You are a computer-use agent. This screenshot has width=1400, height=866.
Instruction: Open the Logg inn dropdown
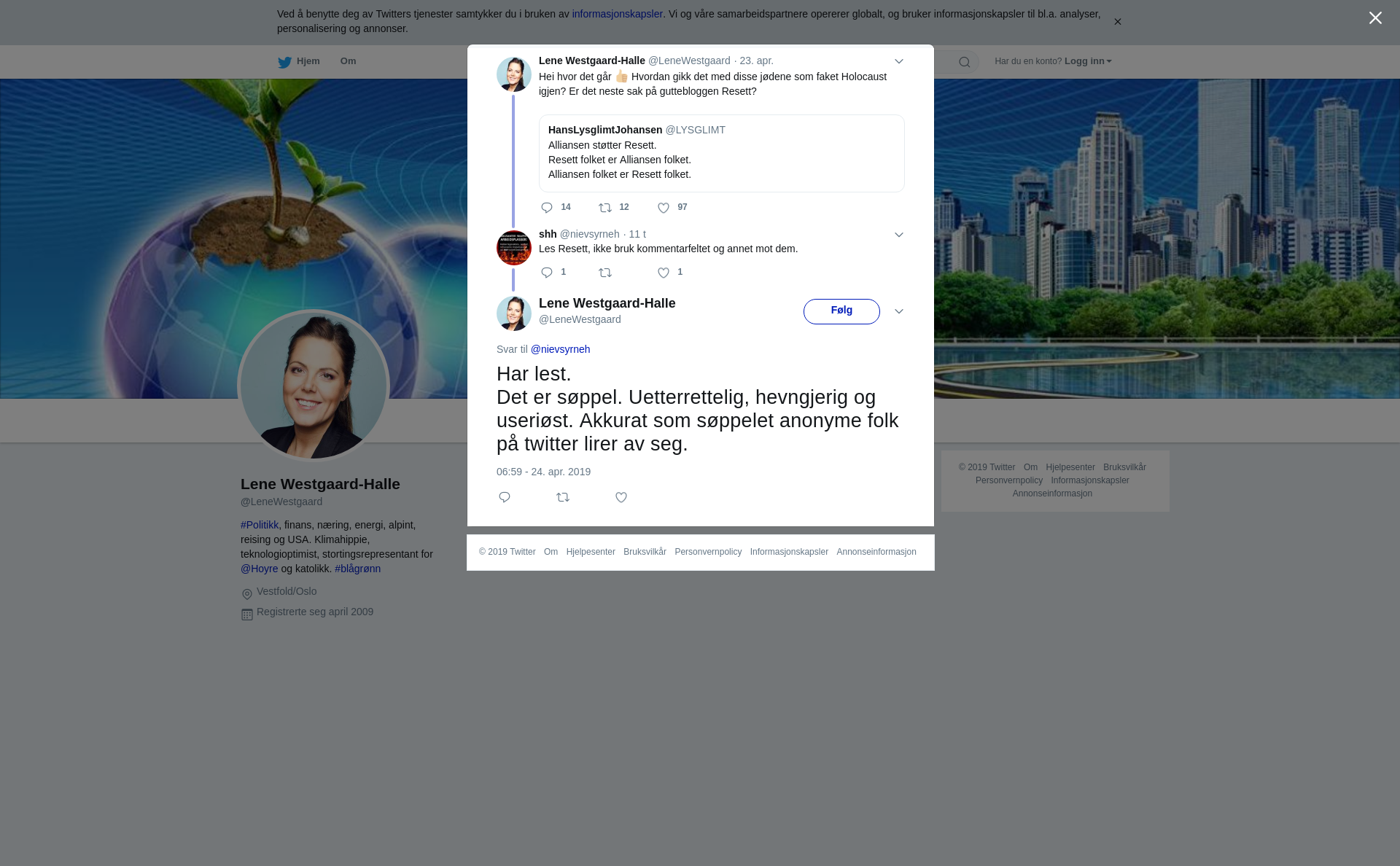(1088, 61)
